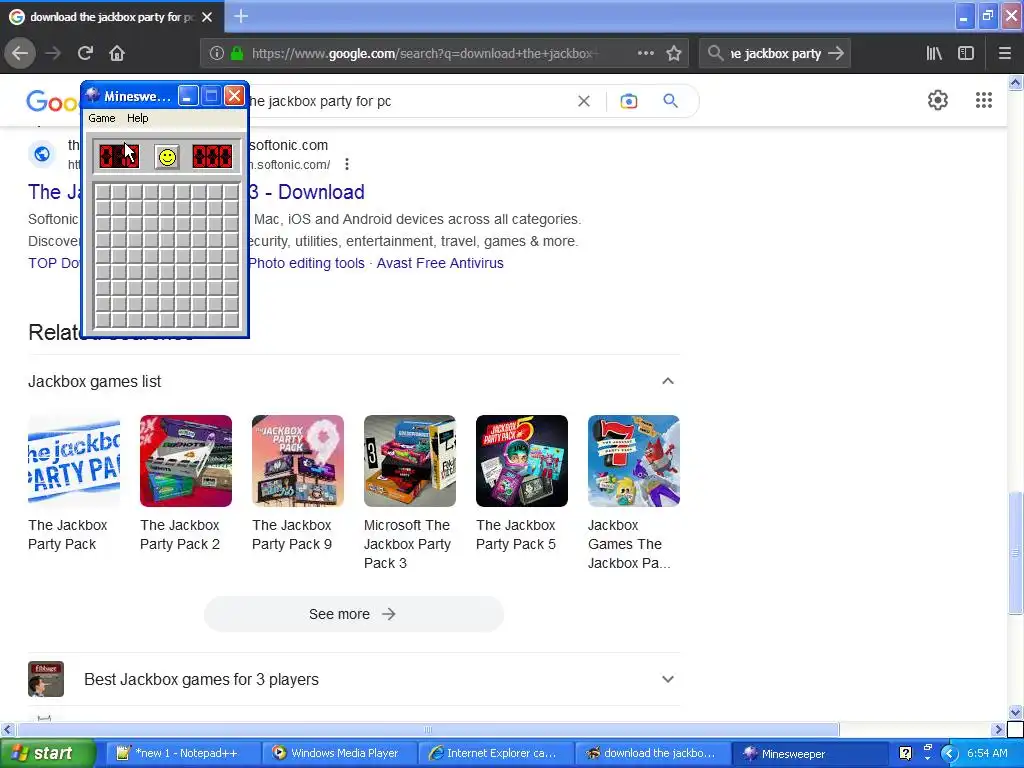Viewport: 1024px width, 768px height.
Task: Bookmark this page with the star
Action: 674,54
